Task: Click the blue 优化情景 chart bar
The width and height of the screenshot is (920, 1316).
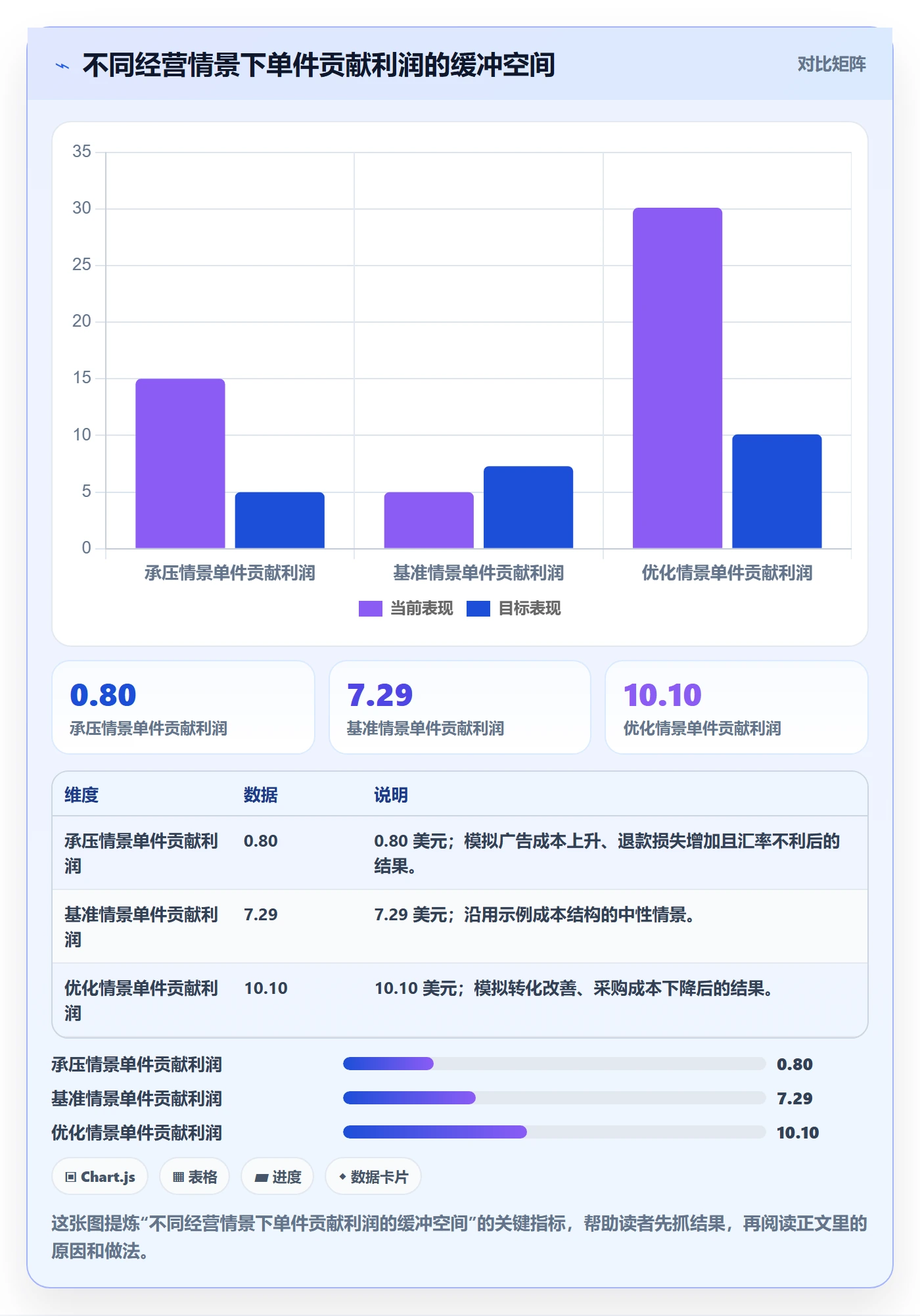Action: (x=777, y=491)
